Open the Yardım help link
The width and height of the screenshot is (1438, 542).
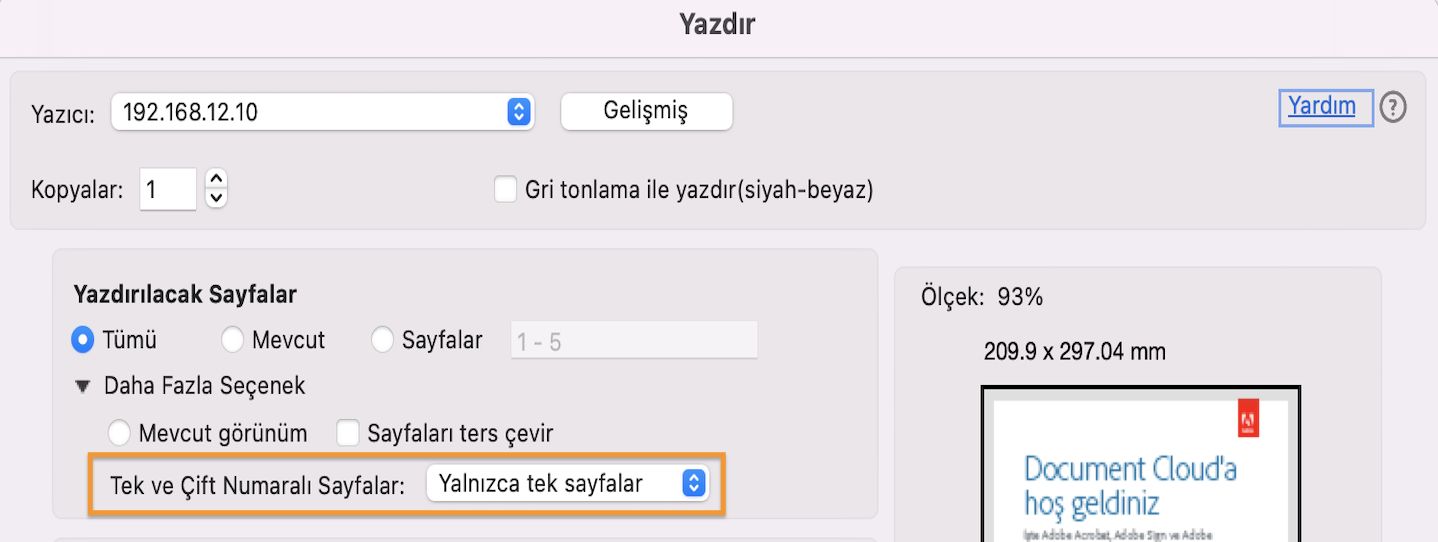coord(1321,106)
